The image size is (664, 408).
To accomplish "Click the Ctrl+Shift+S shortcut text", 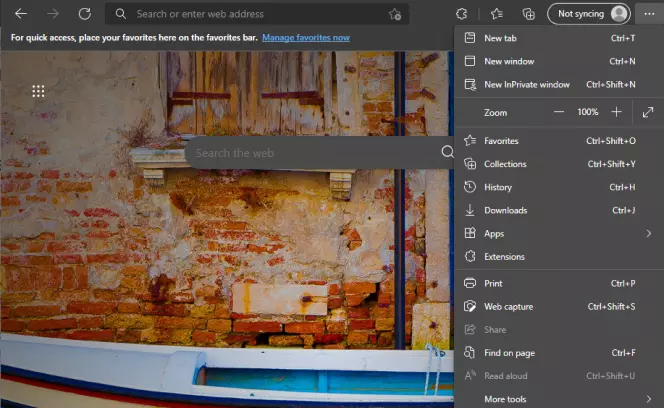I will [611, 307].
